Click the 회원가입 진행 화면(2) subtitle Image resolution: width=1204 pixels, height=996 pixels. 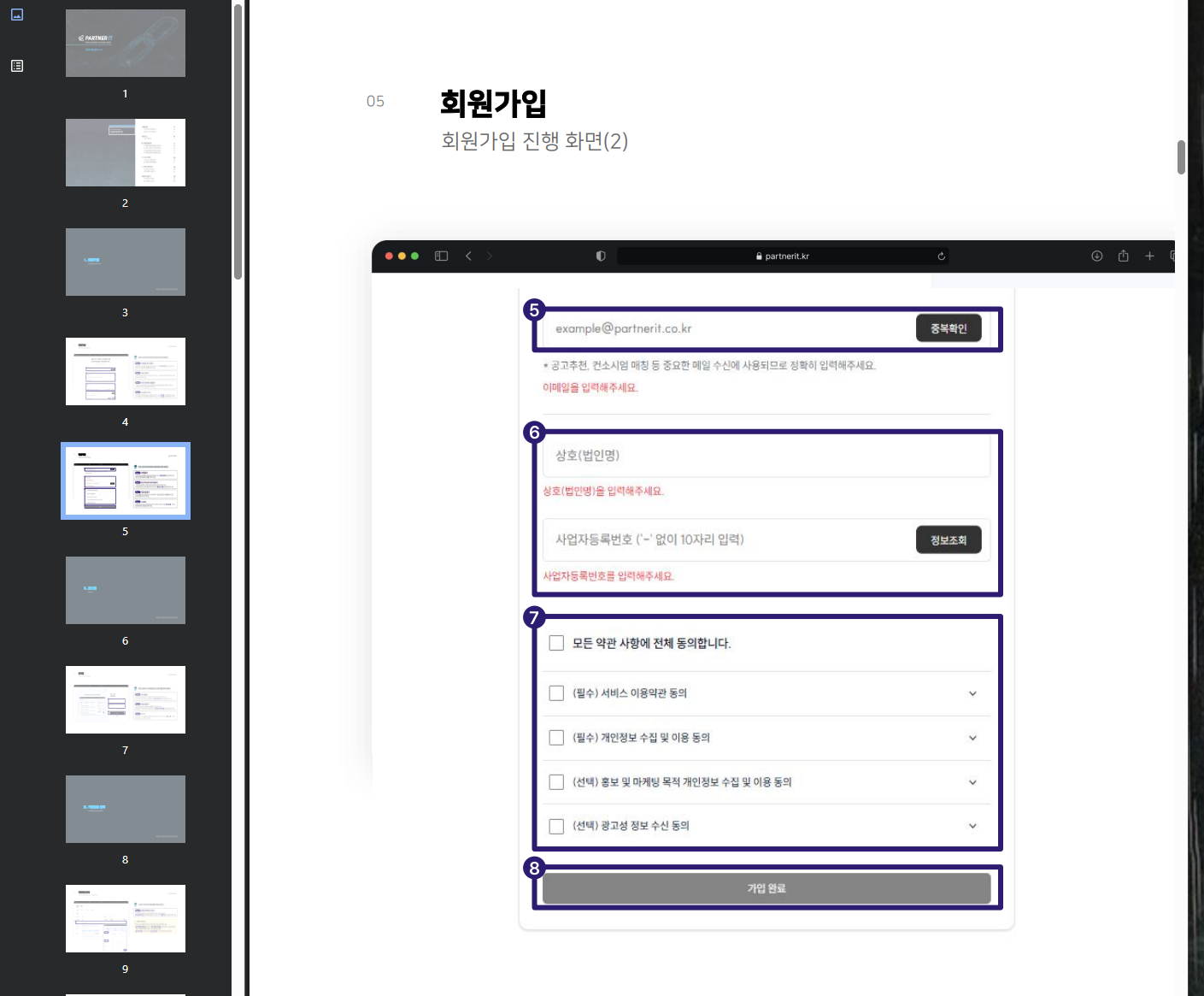click(x=534, y=141)
